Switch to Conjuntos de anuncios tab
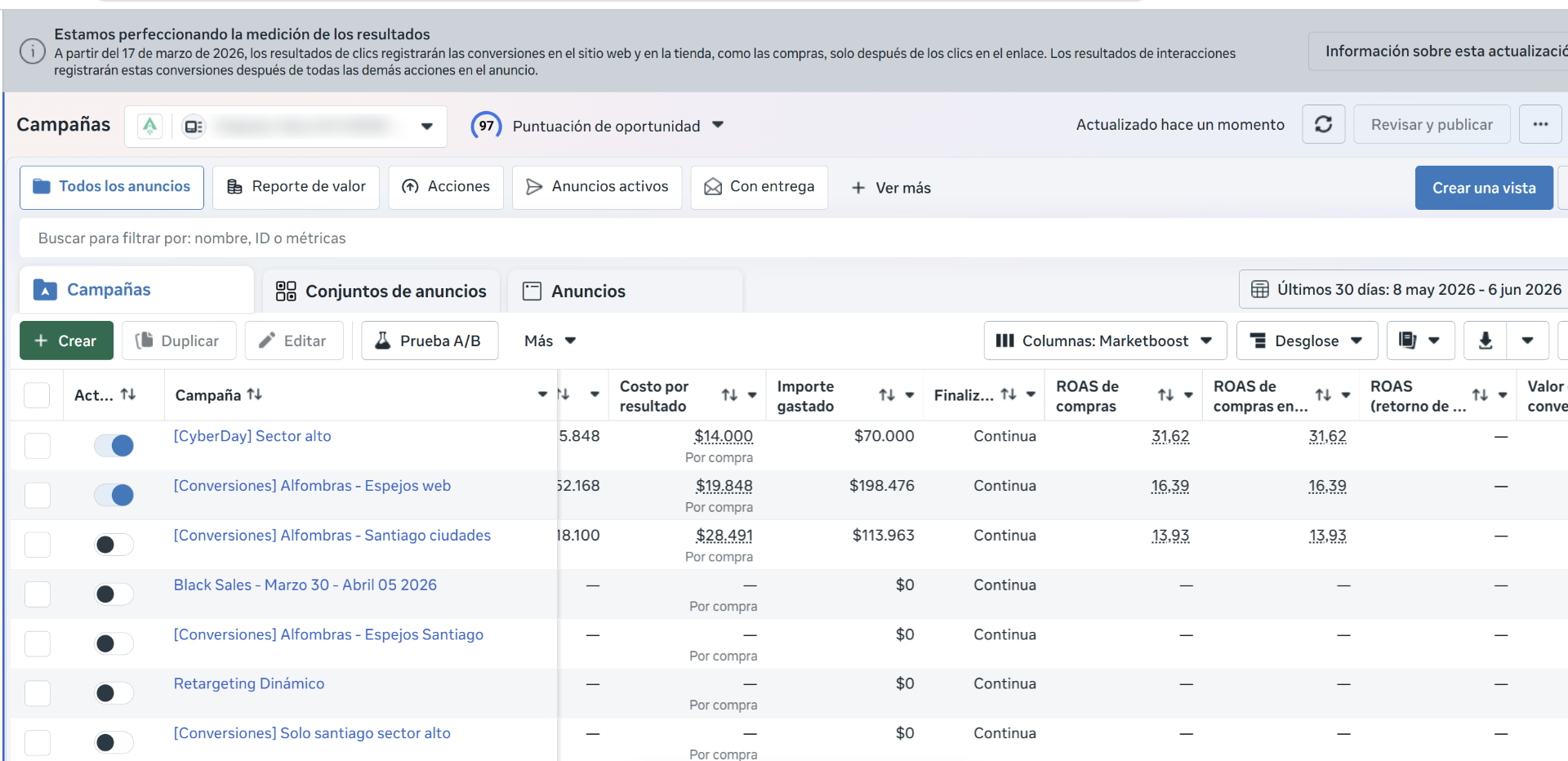 (x=381, y=291)
